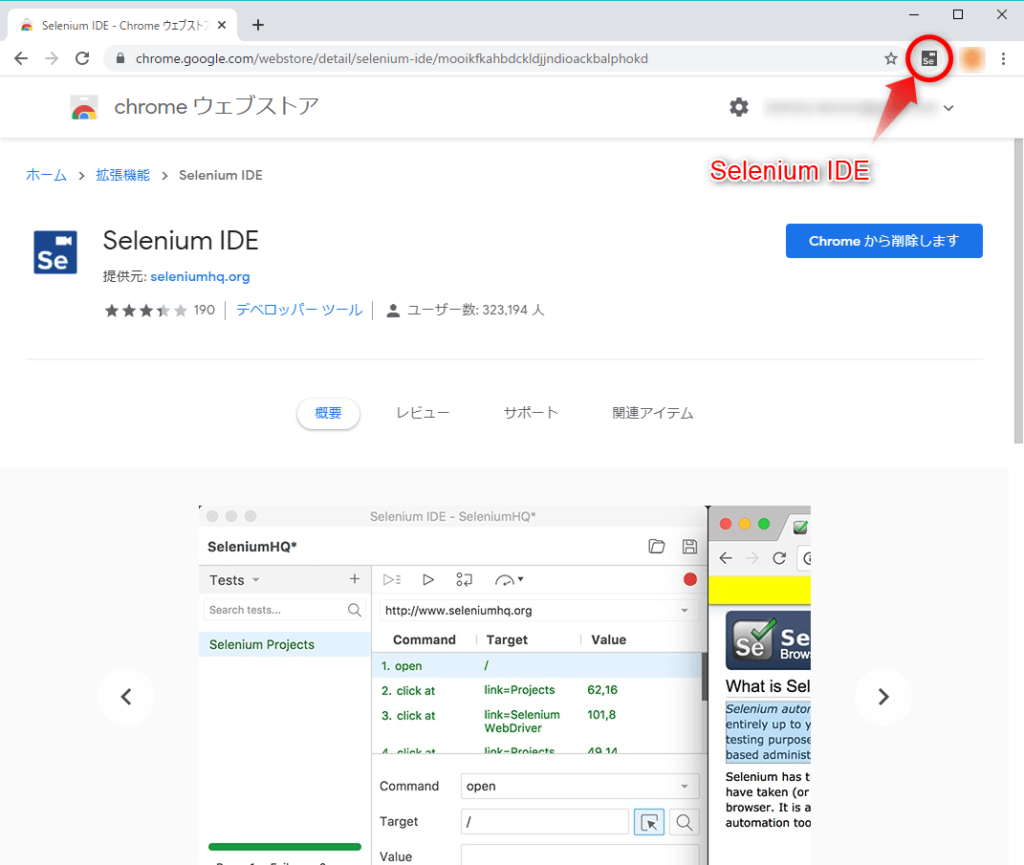Click the select target in page icon
The width and height of the screenshot is (1024, 865).
649,822
